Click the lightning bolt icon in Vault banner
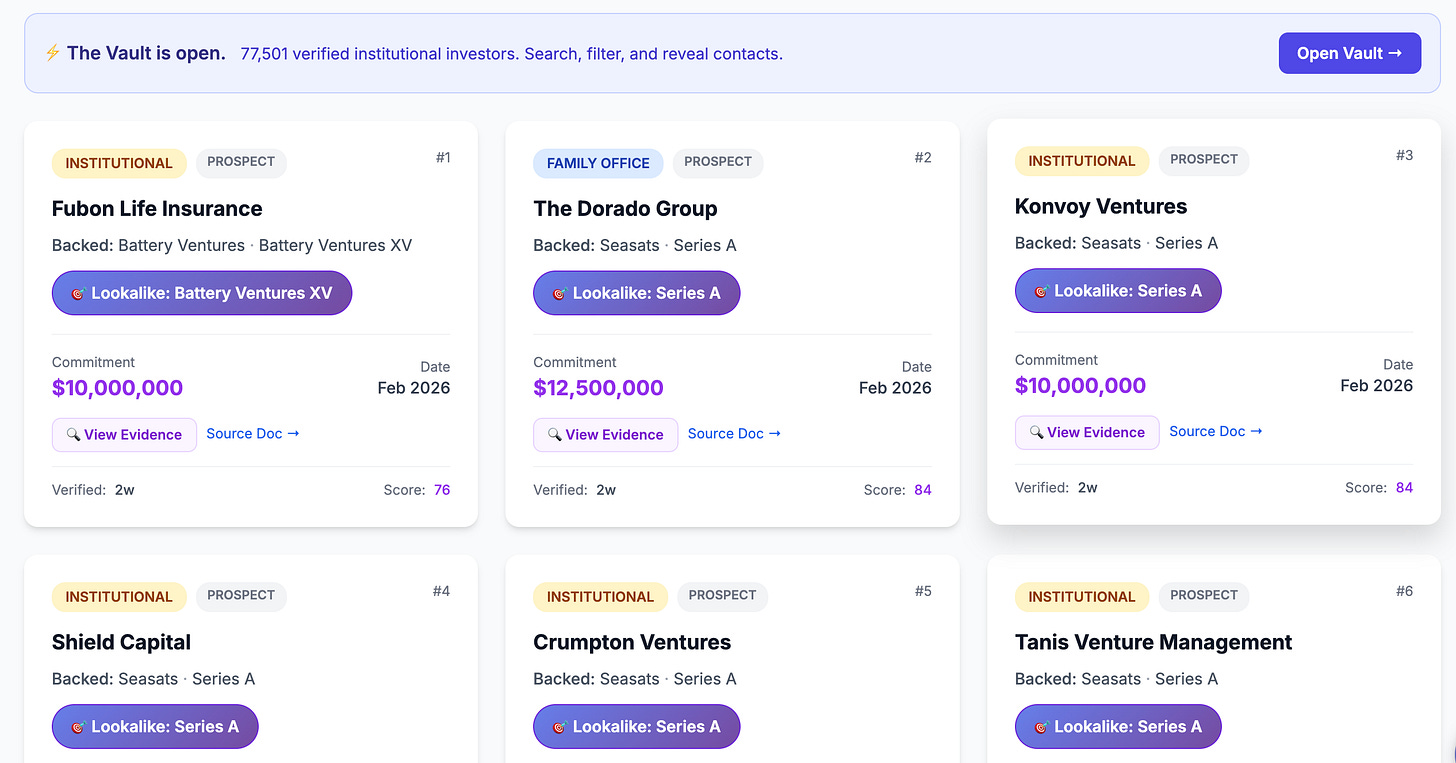 [x=52, y=53]
